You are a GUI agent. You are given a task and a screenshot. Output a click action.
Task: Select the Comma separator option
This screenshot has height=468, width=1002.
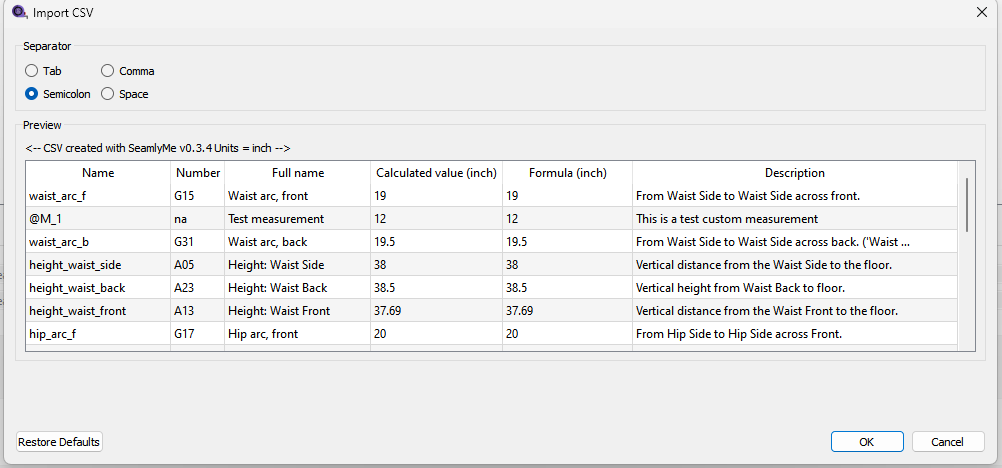108,71
